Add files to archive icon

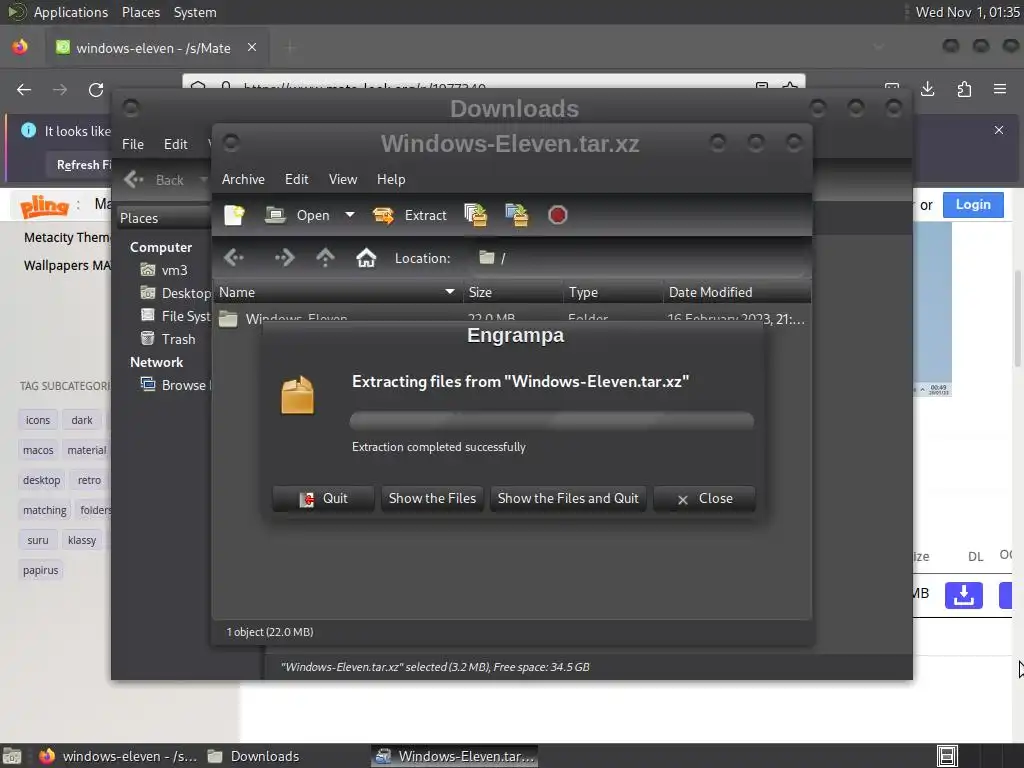476,215
